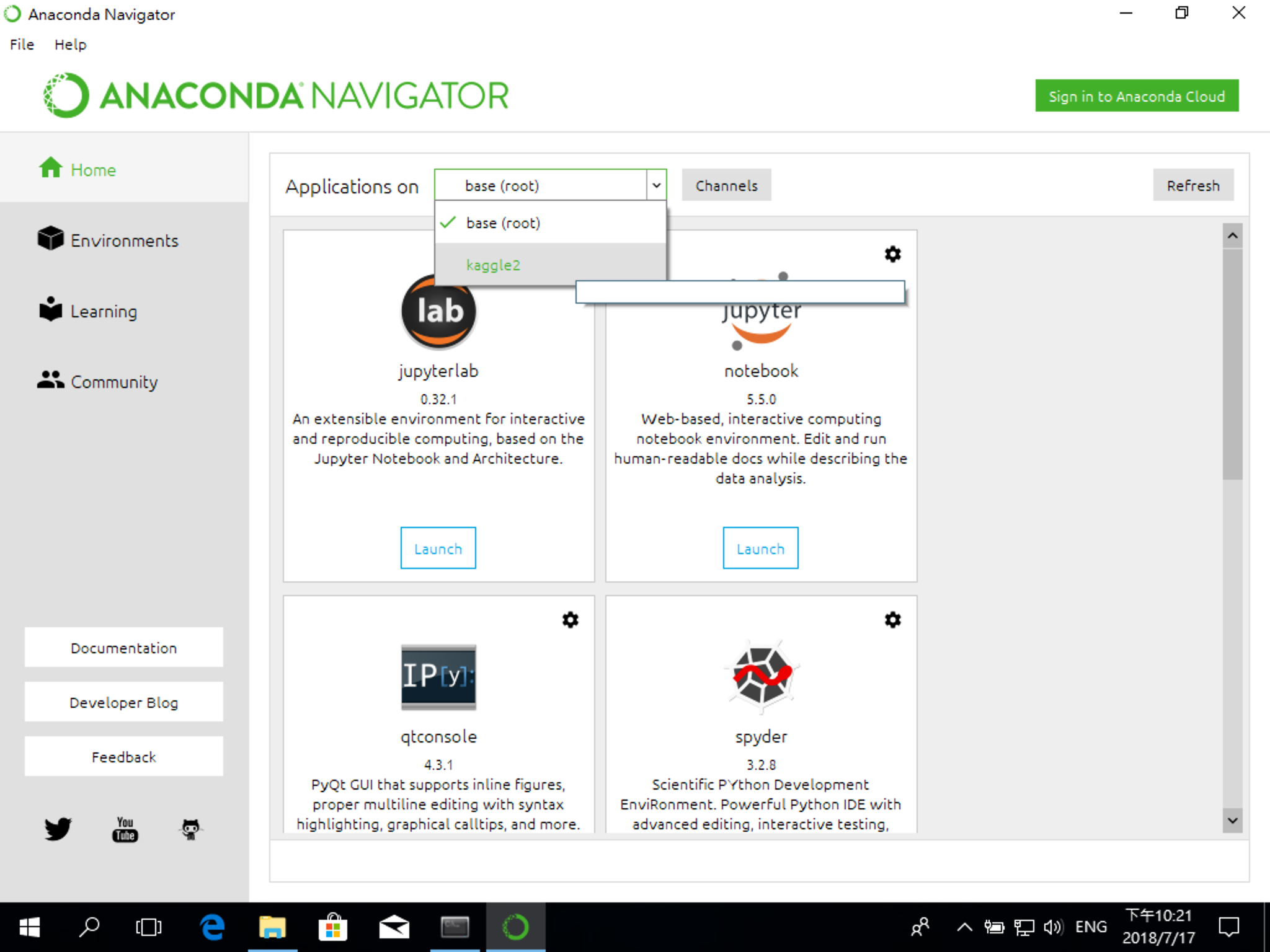This screenshot has width=1270, height=952.
Task: Select checked base (root) environment option
Action: point(503,223)
